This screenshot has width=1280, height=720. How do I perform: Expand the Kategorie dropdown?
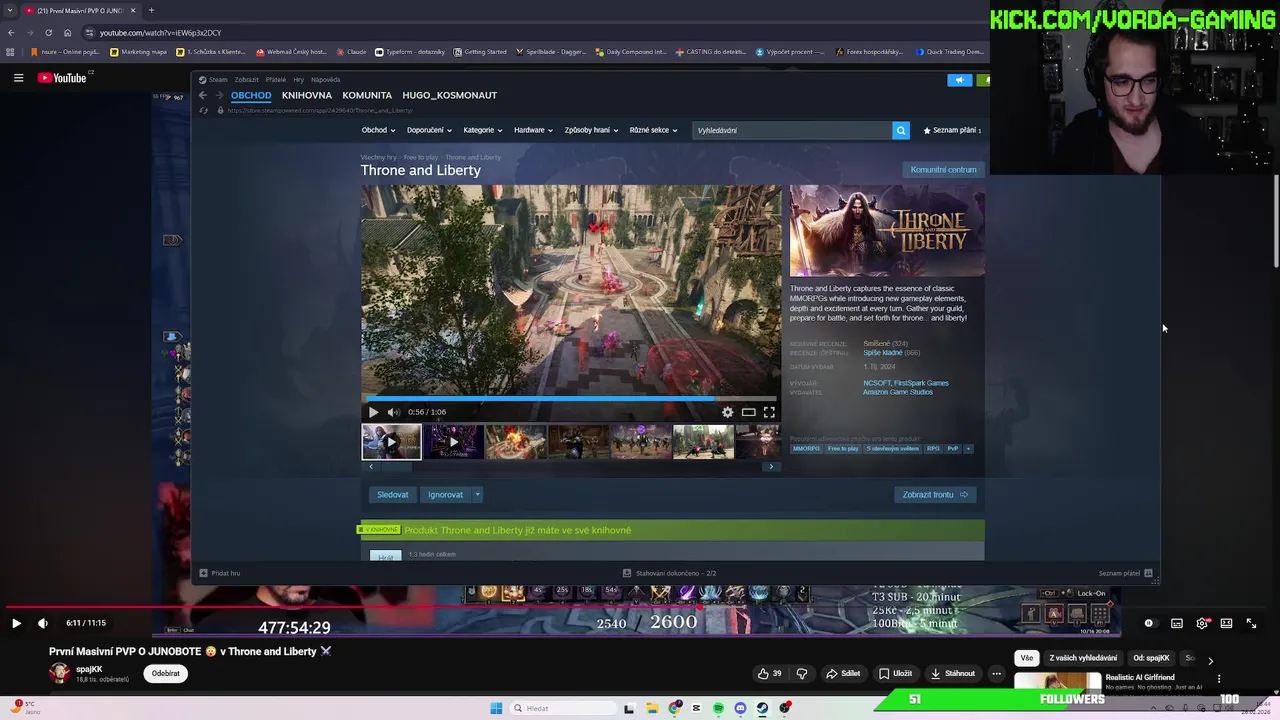(x=483, y=130)
